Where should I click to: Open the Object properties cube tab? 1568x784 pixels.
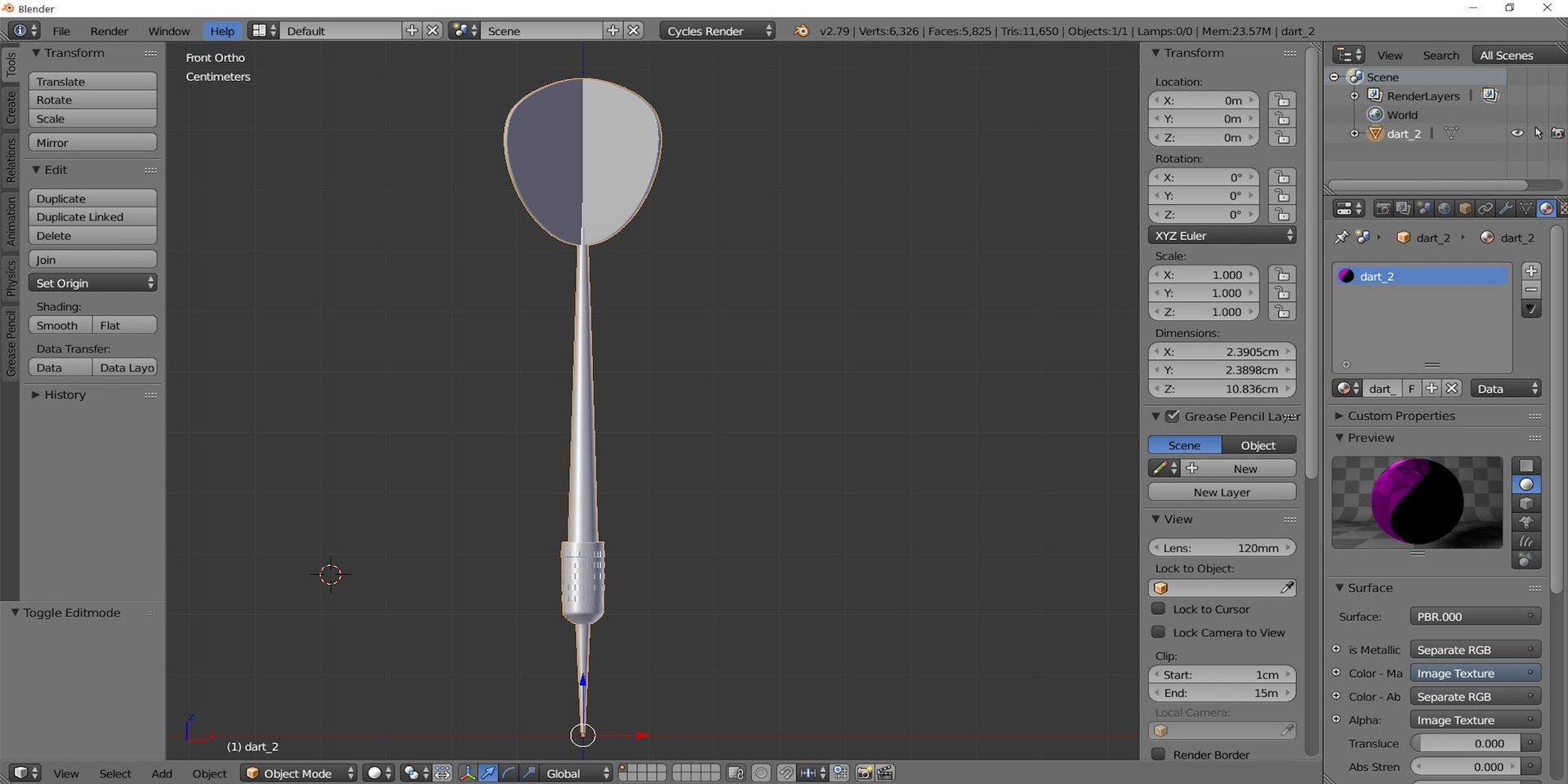pyautogui.click(x=1464, y=209)
